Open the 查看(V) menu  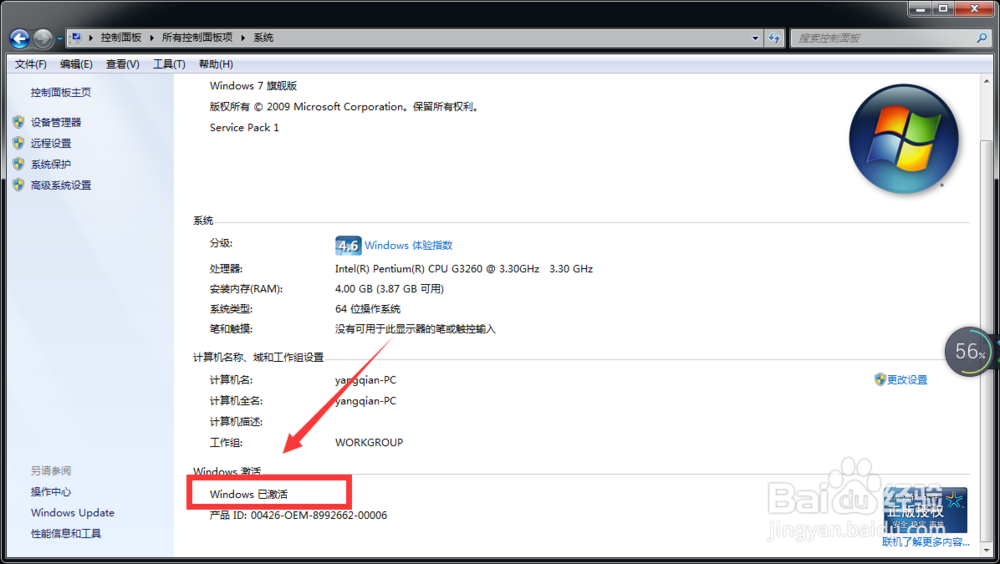122,64
